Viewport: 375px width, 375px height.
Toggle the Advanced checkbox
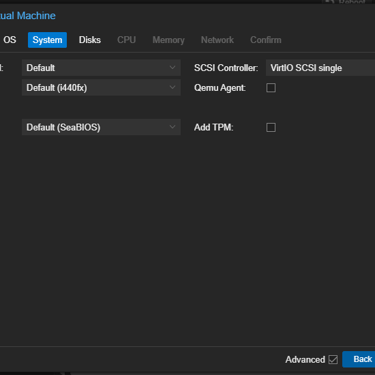(333, 360)
